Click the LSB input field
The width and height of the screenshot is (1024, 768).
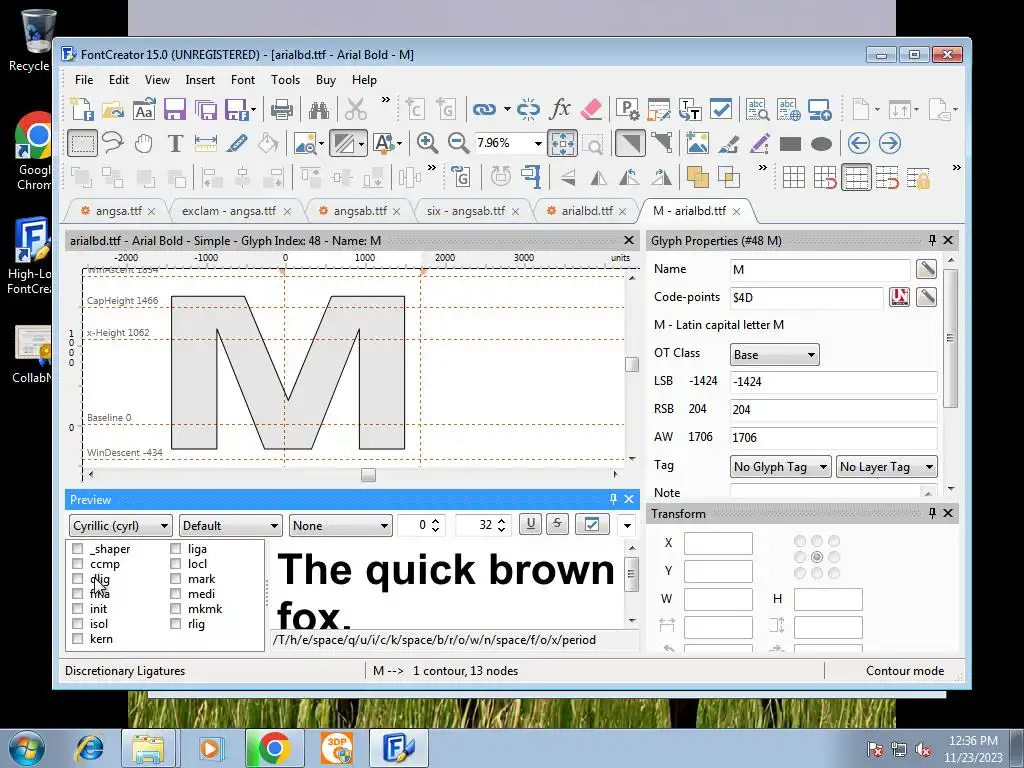point(834,381)
